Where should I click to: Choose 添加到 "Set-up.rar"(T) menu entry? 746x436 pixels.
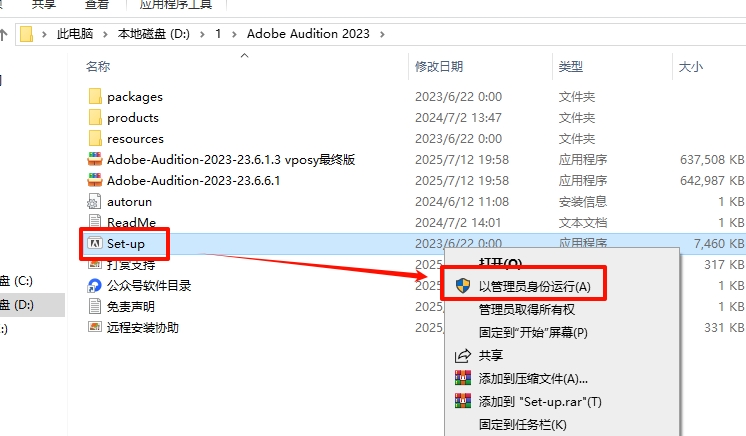(540, 402)
